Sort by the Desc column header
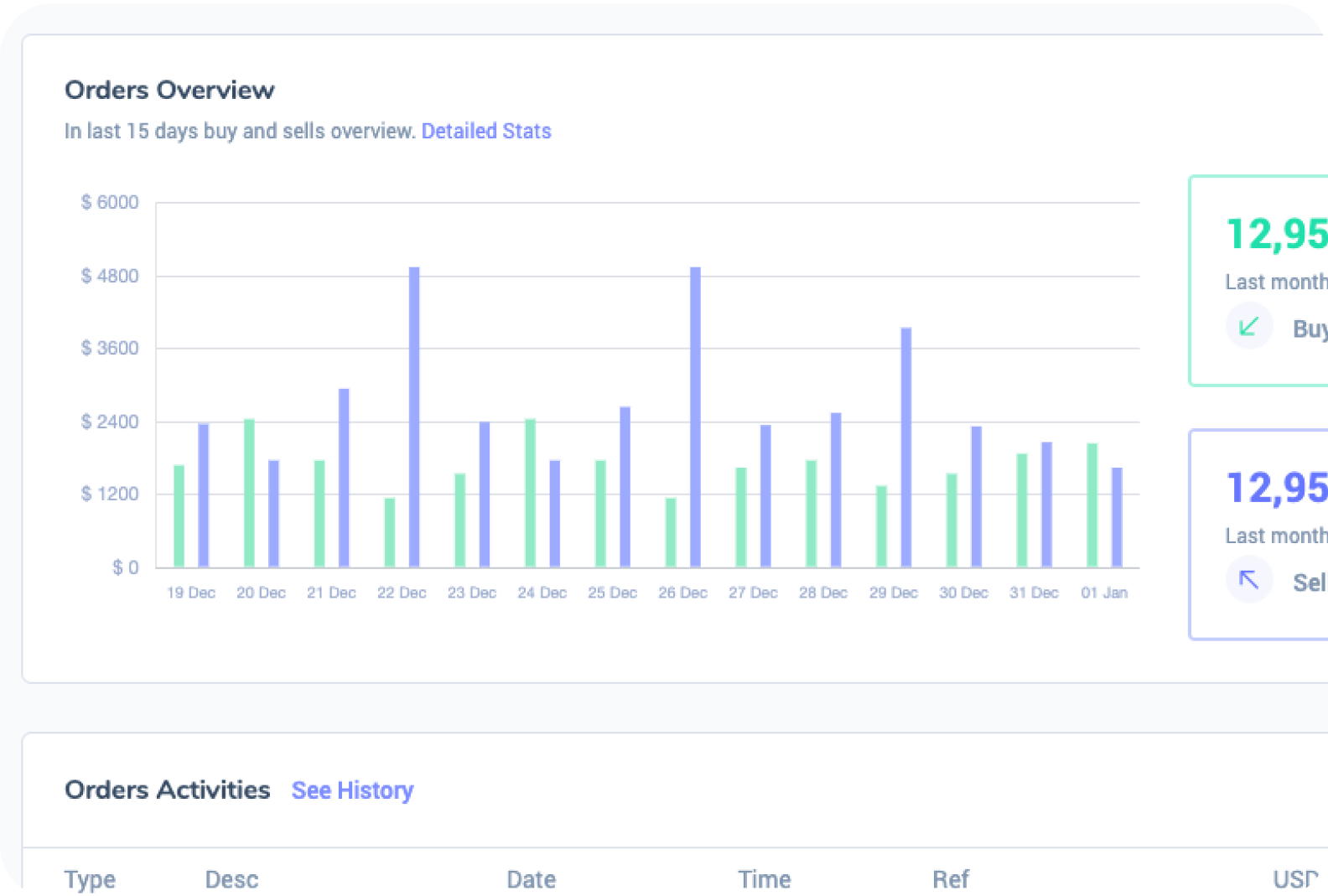The height and width of the screenshot is (896, 1328). [x=231, y=879]
